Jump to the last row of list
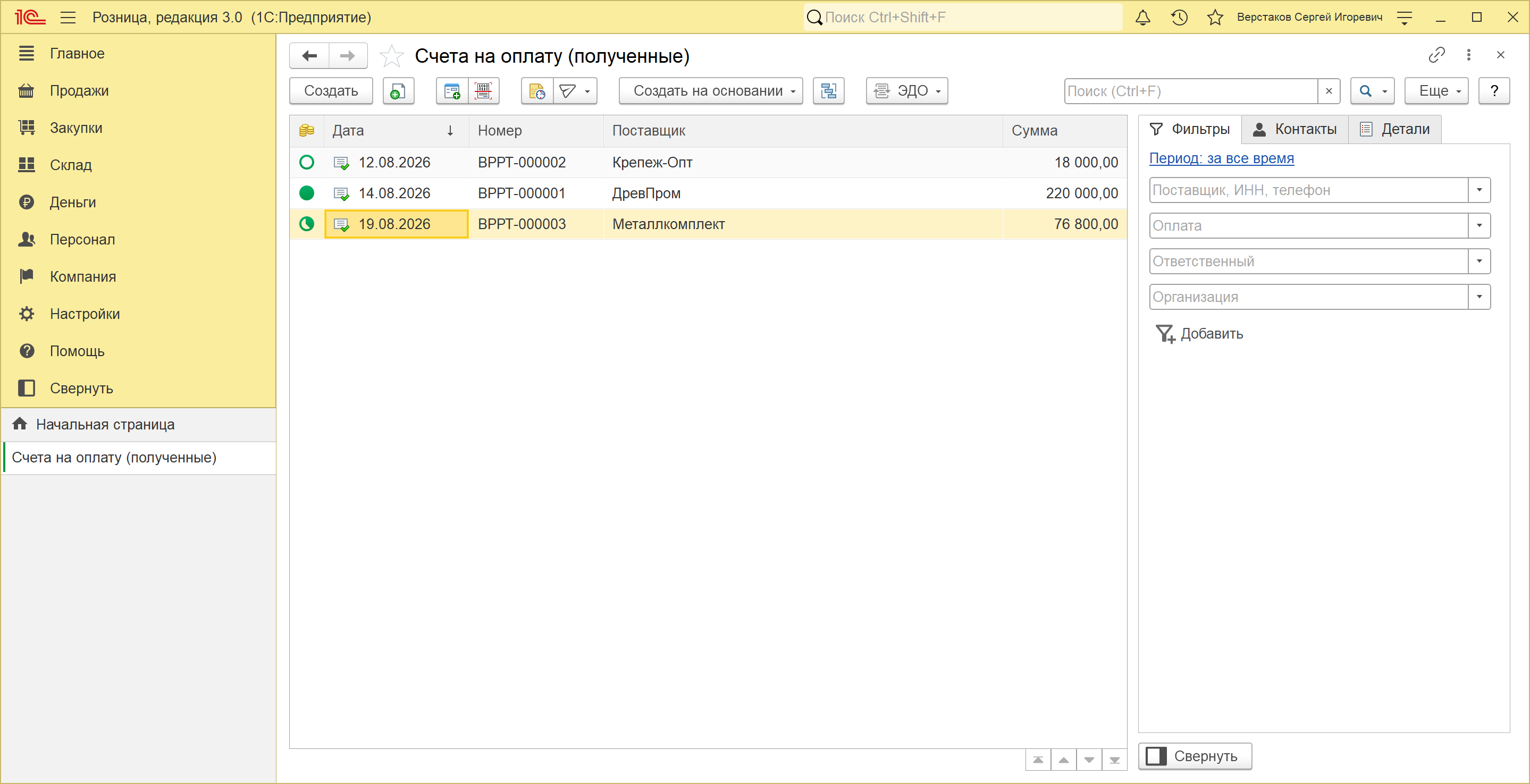 pos(1115,760)
